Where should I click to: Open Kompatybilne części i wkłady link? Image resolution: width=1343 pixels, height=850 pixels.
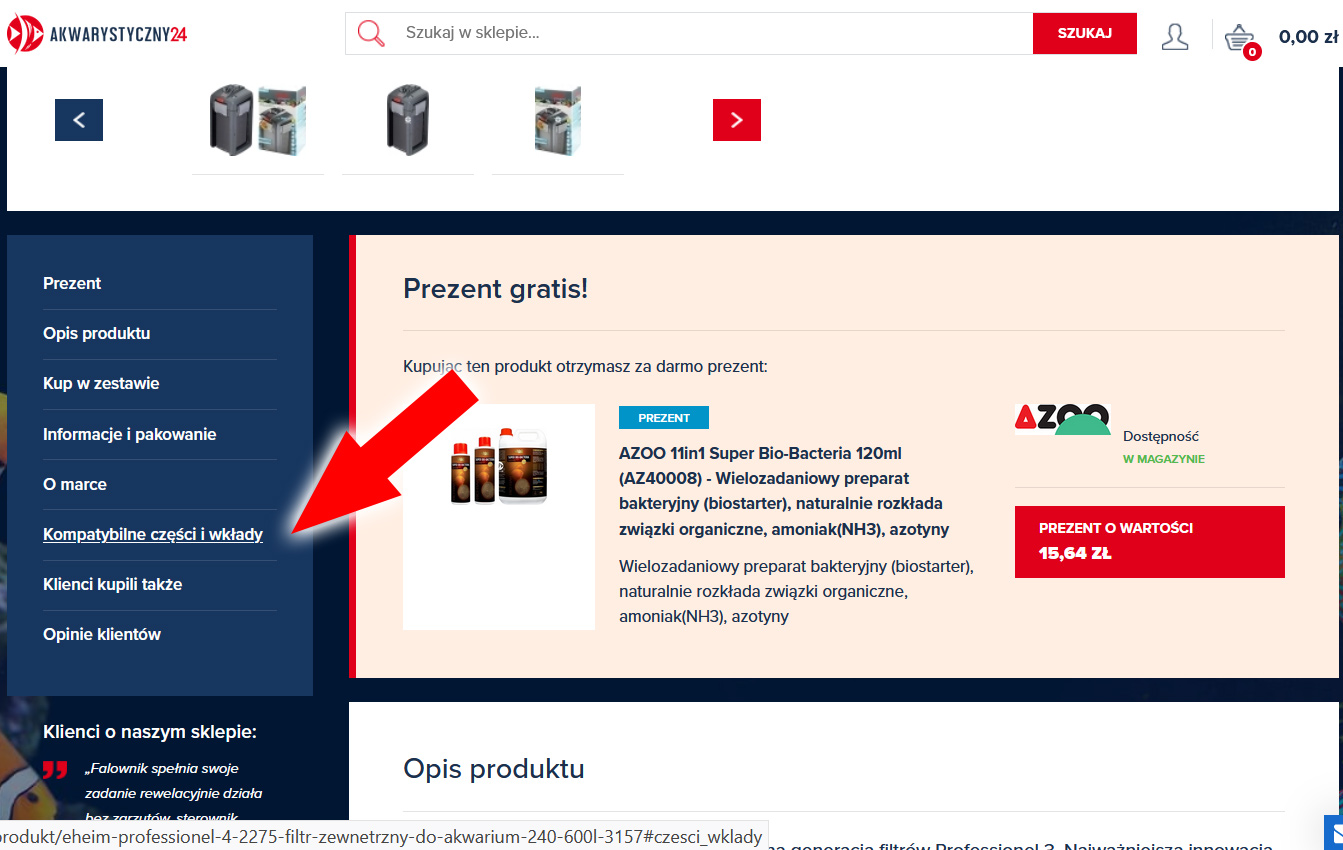point(153,534)
